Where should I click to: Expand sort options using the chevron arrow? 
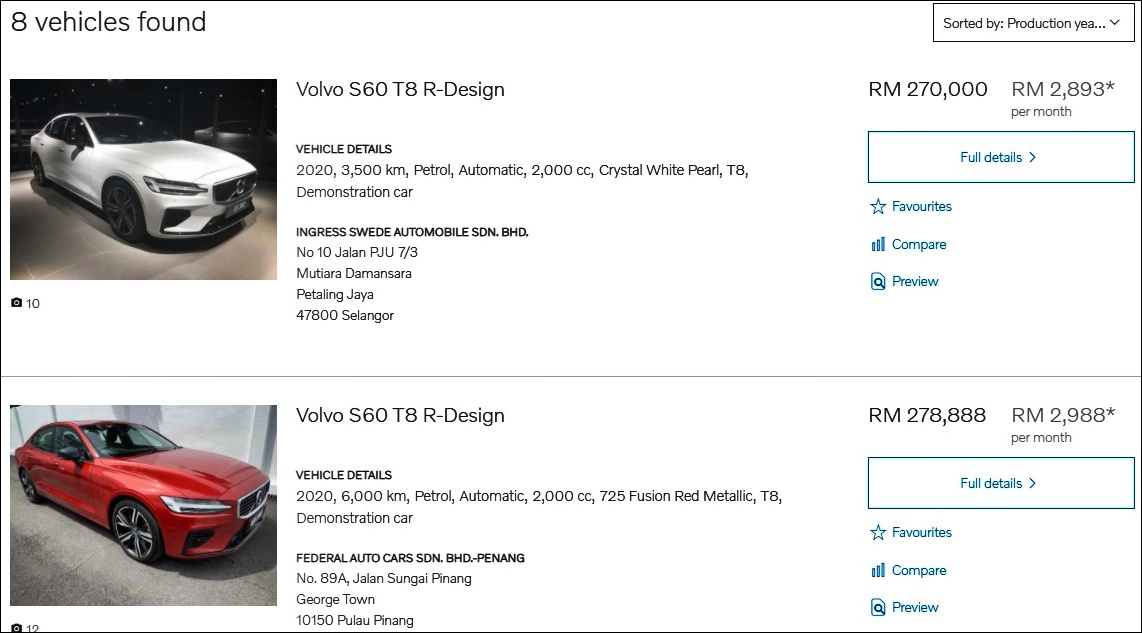pos(1114,23)
